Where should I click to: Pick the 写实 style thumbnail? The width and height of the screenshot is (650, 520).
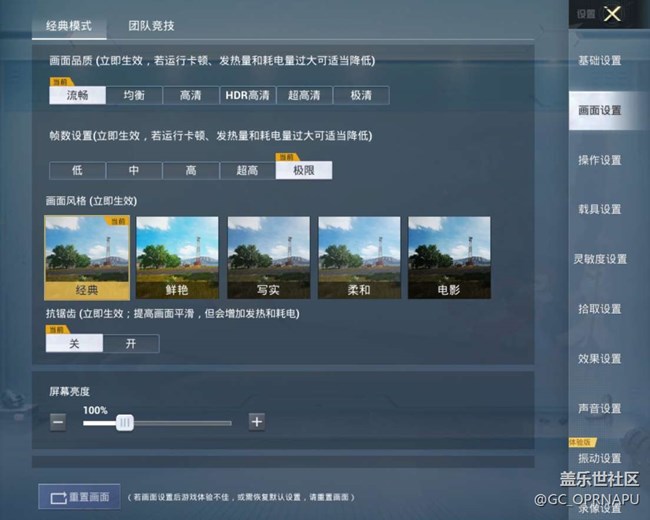[268, 258]
